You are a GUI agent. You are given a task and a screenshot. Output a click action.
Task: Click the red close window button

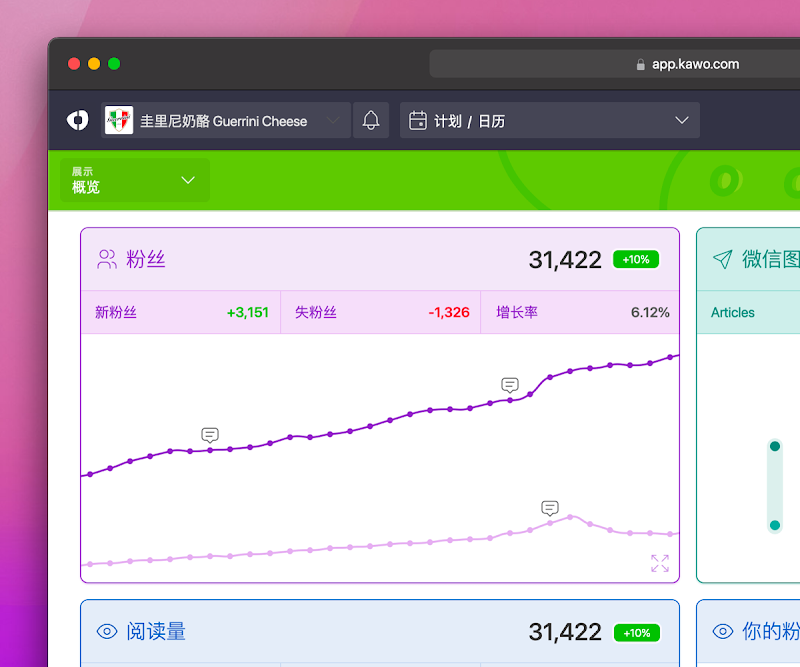coord(74,64)
